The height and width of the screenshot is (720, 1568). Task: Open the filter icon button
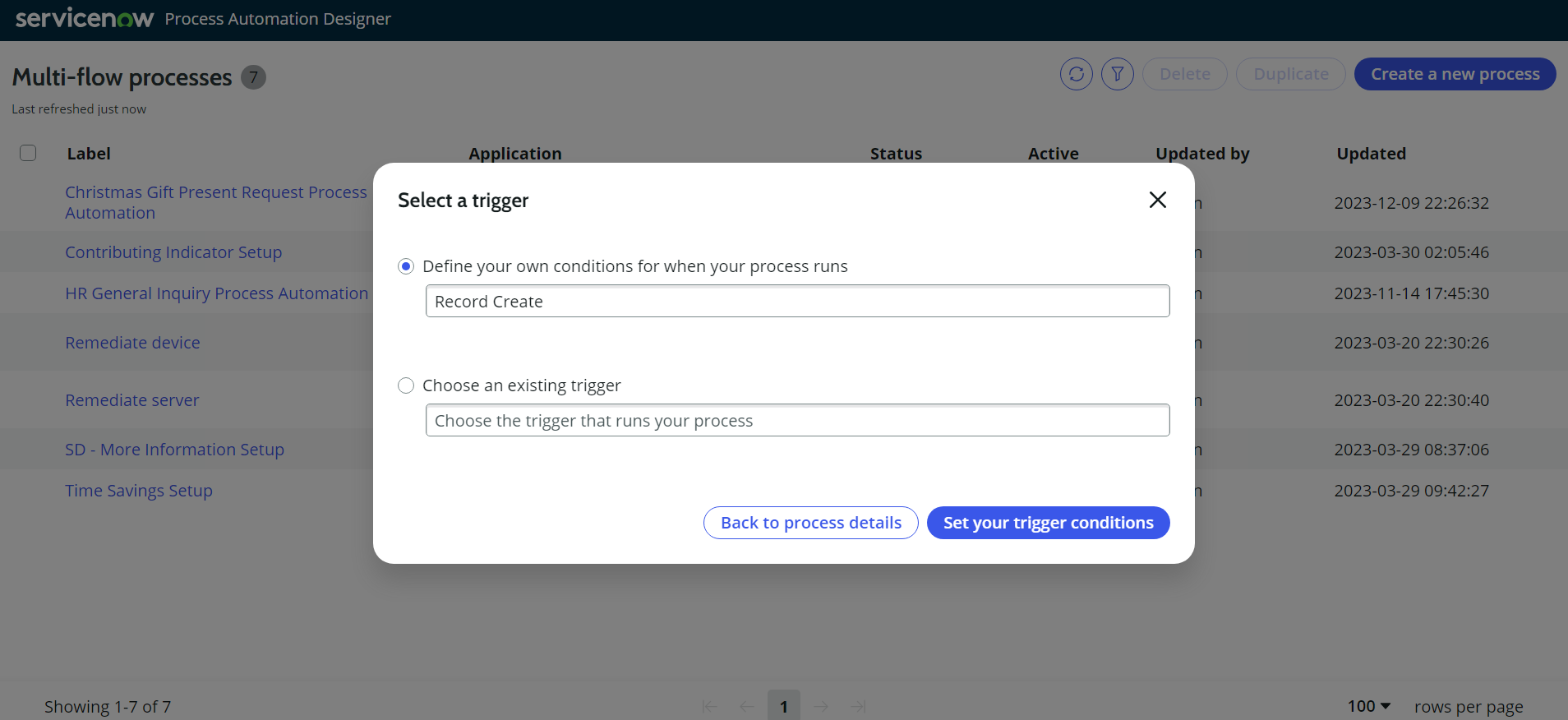(x=1117, y=74)
